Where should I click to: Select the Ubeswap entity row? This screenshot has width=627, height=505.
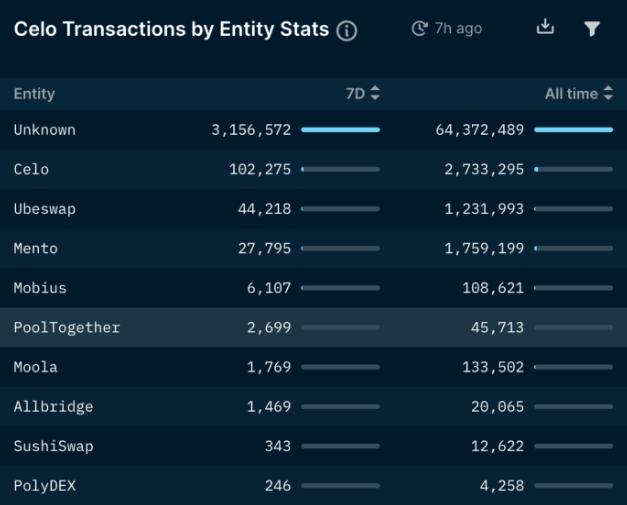314,209
